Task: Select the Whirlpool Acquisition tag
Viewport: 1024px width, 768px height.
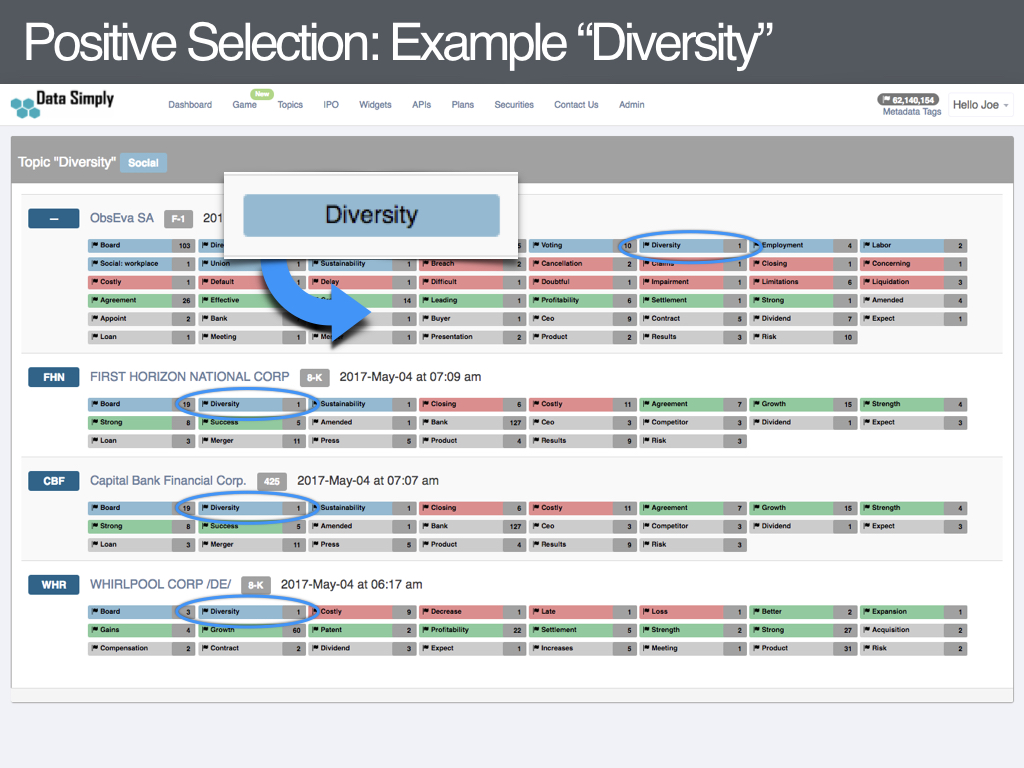Action: (913, 630)
